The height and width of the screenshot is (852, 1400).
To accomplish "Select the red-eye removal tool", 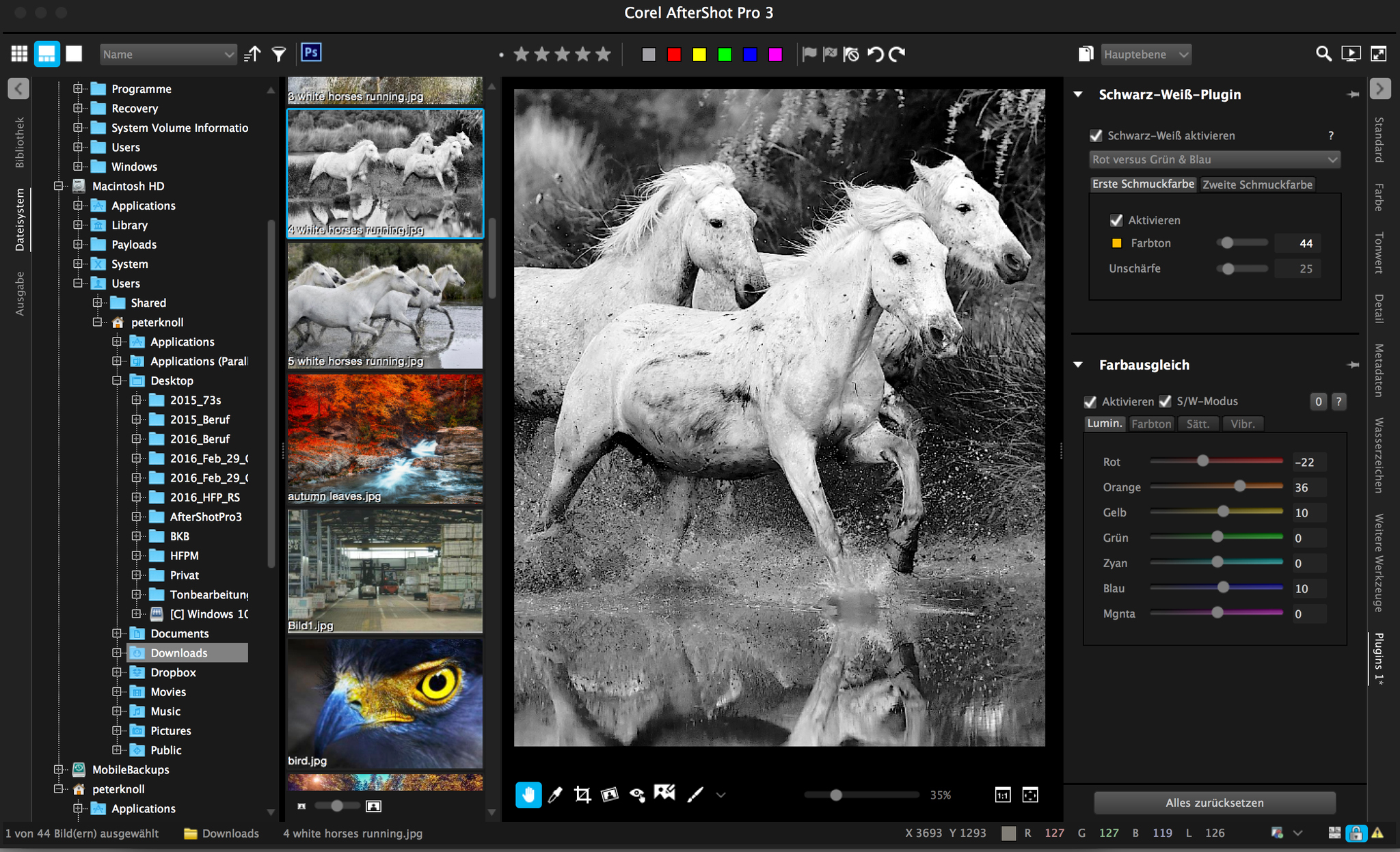I will (x=637, y=795).
